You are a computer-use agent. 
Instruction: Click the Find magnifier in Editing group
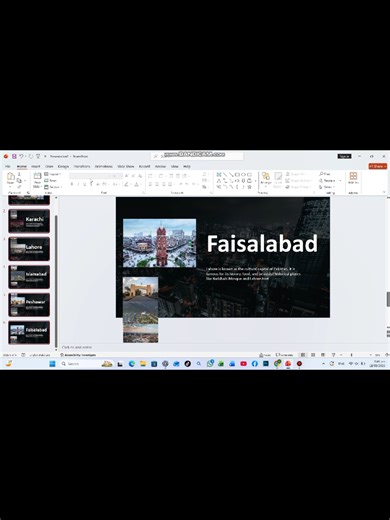click(x=322, y=174)
